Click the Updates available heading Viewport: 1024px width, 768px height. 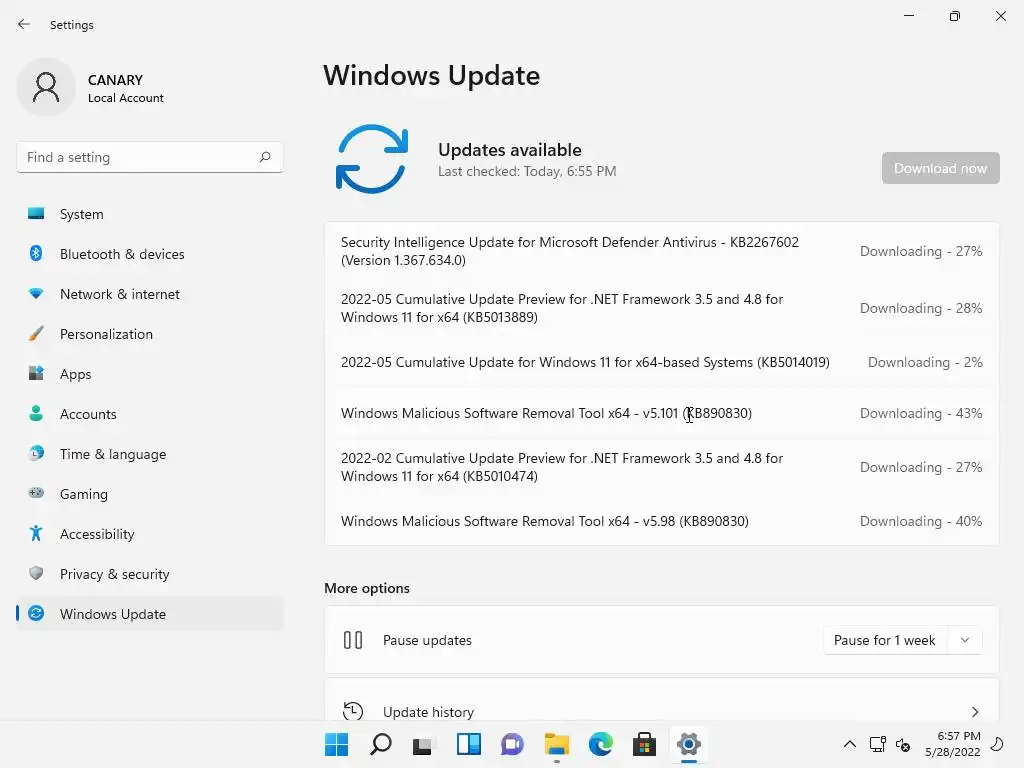(509, 150)
